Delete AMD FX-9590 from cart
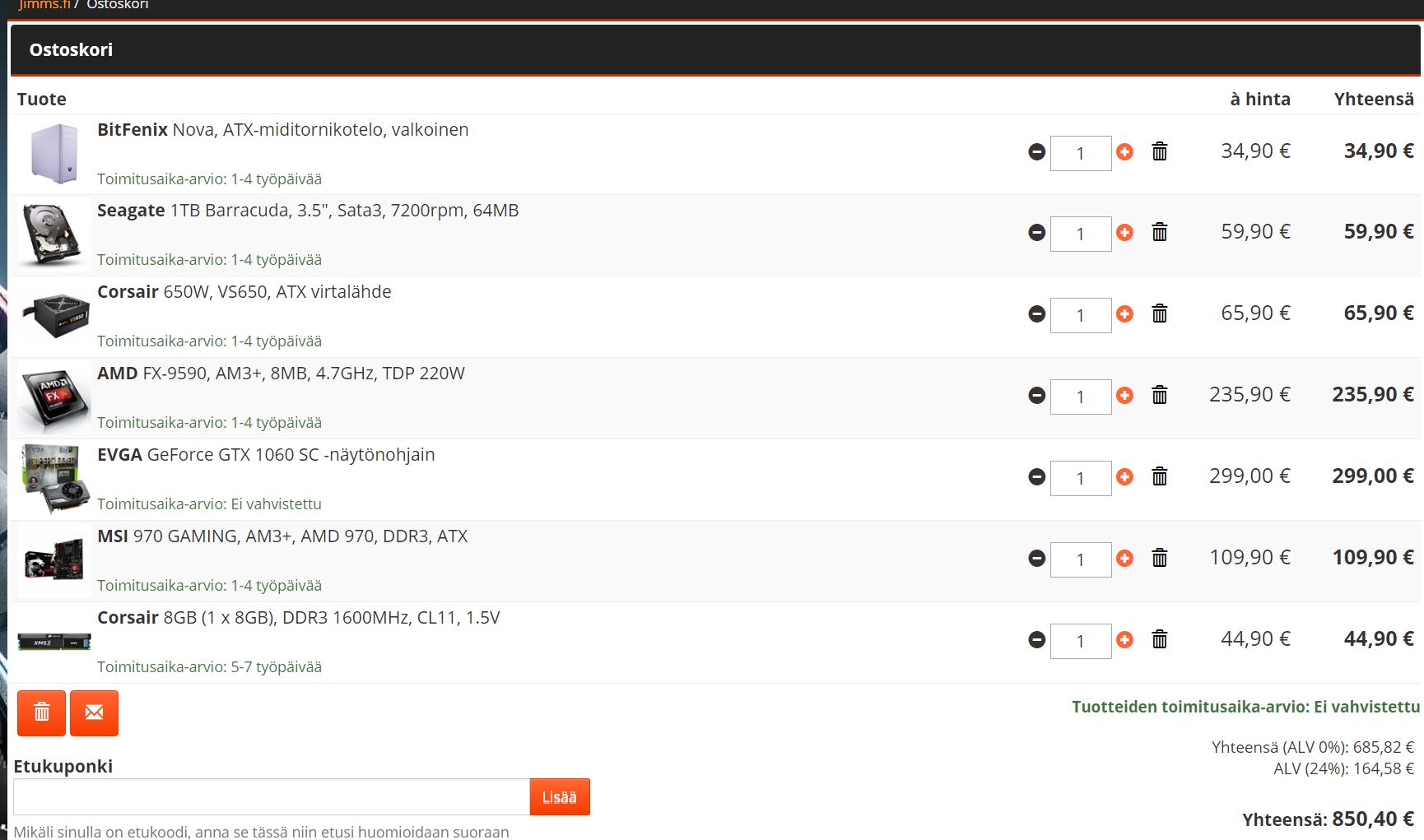 pos(1160,395)
